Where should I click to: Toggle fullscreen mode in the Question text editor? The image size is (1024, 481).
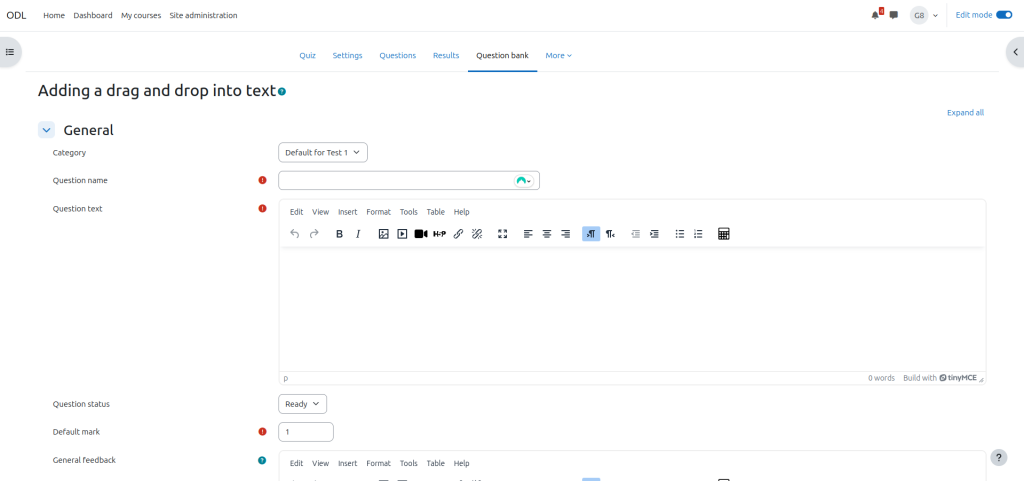pos(502,234)
